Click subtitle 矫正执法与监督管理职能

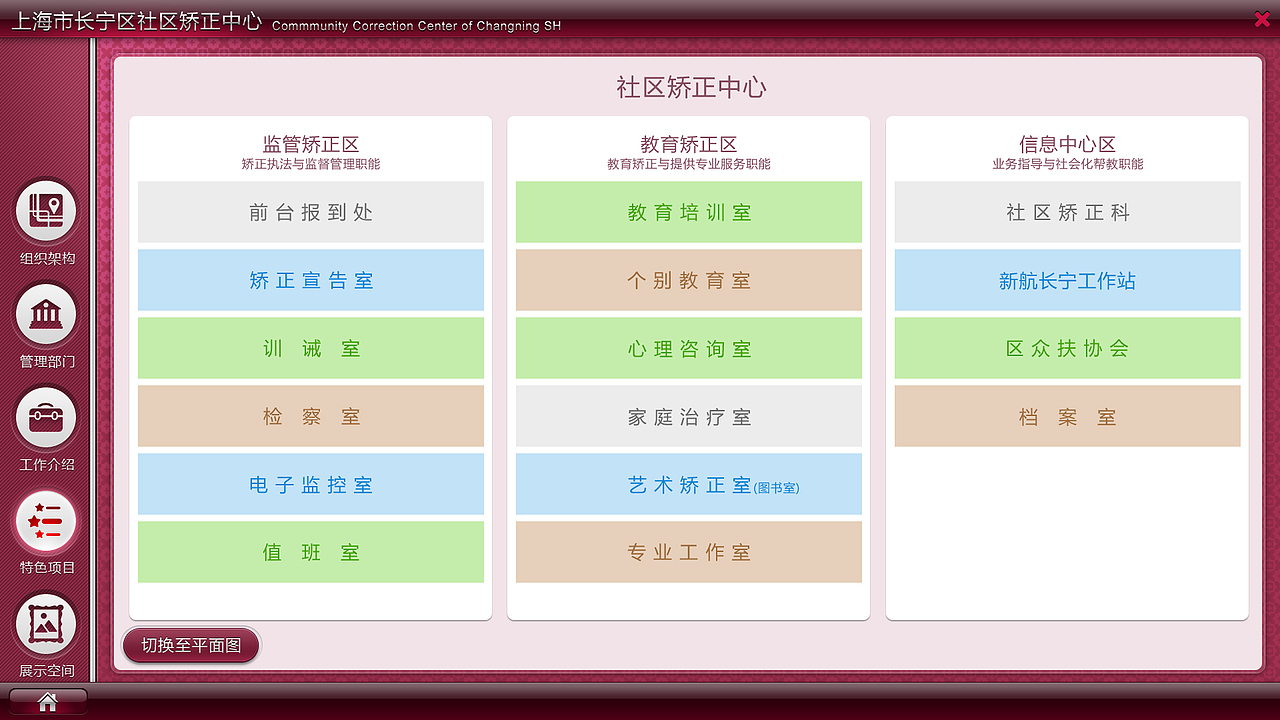click(x=311, y=164)
